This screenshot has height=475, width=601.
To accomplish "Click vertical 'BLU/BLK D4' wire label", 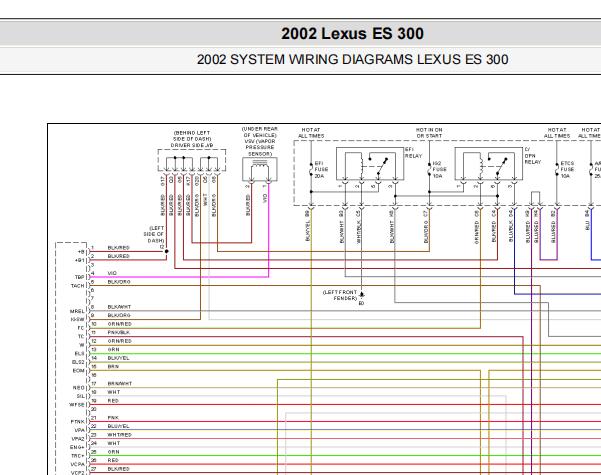I will [x=511, y=226].
